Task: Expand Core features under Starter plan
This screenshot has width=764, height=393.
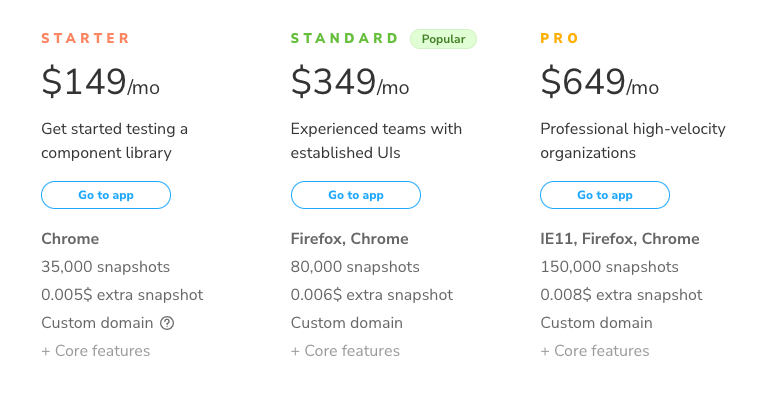Action: coord(96,351)
